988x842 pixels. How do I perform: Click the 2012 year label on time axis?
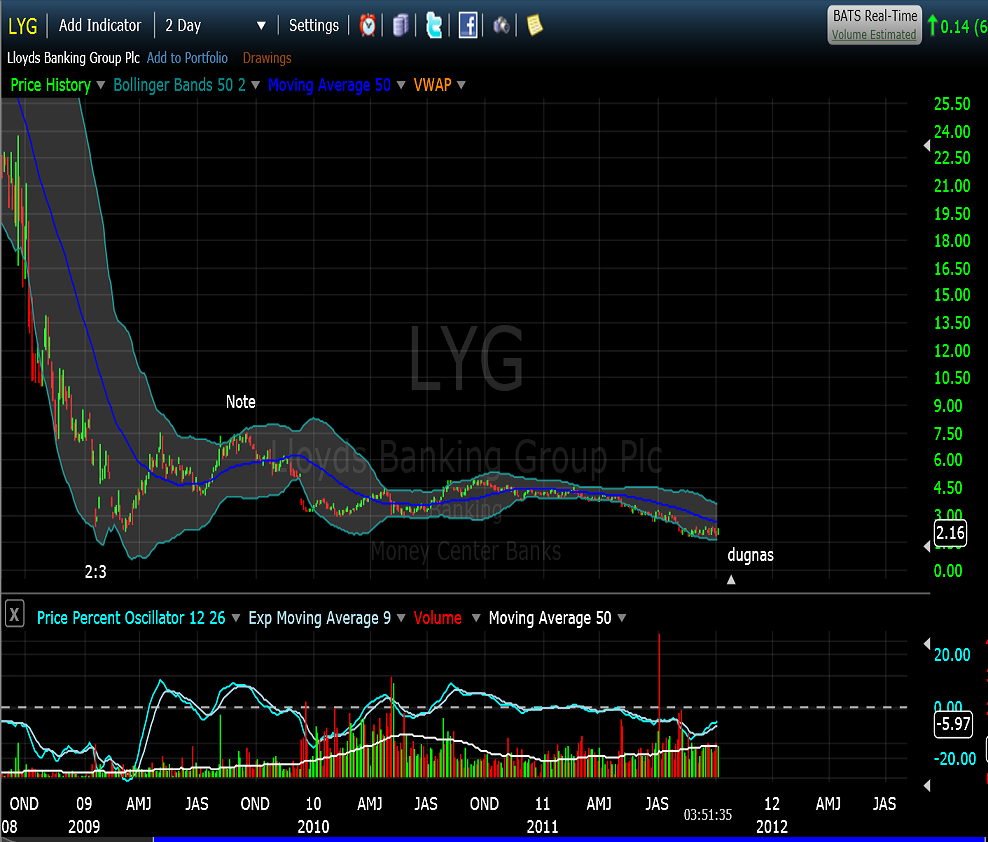tap(772, 826)
